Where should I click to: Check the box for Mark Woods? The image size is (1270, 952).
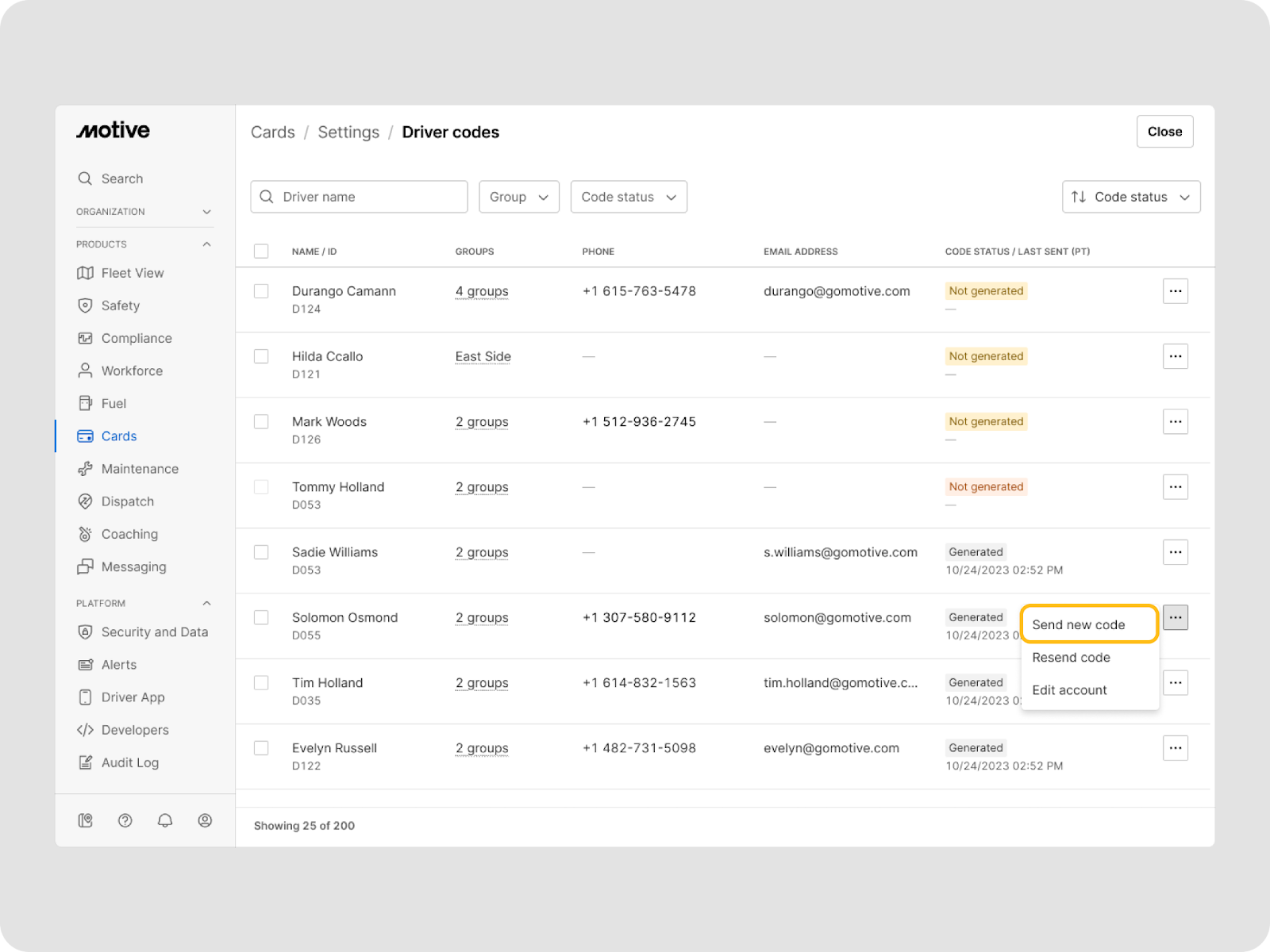click(261, 422)
